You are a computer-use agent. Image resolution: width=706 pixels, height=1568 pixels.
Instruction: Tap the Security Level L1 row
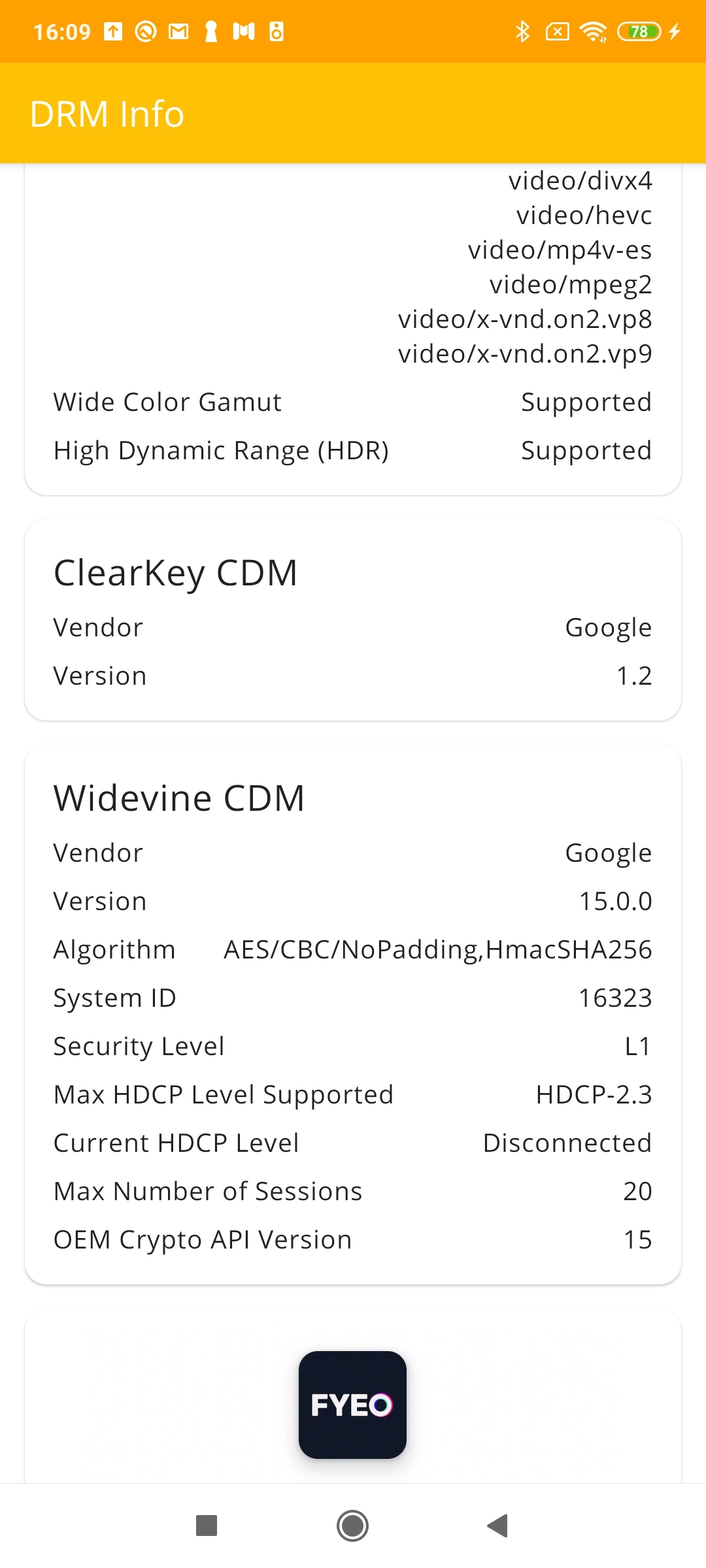[x=353, y=1046]
